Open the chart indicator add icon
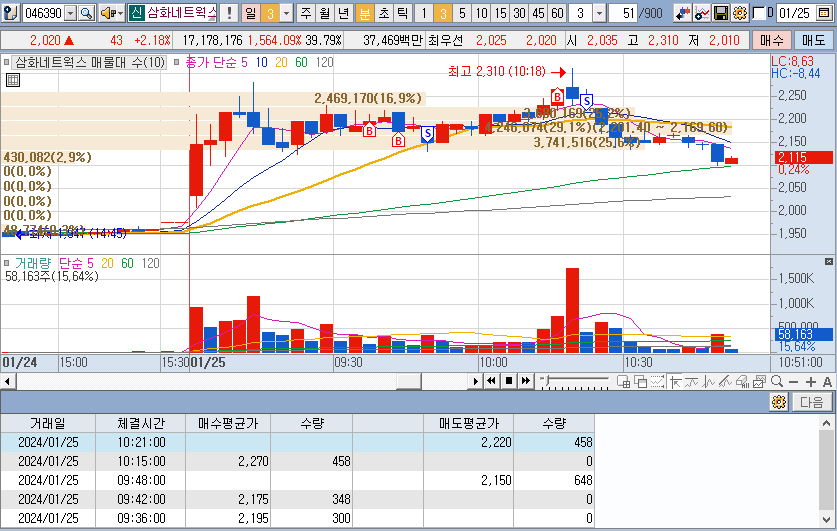The height and width of the screenshot is (531, 837). (701, 13)
